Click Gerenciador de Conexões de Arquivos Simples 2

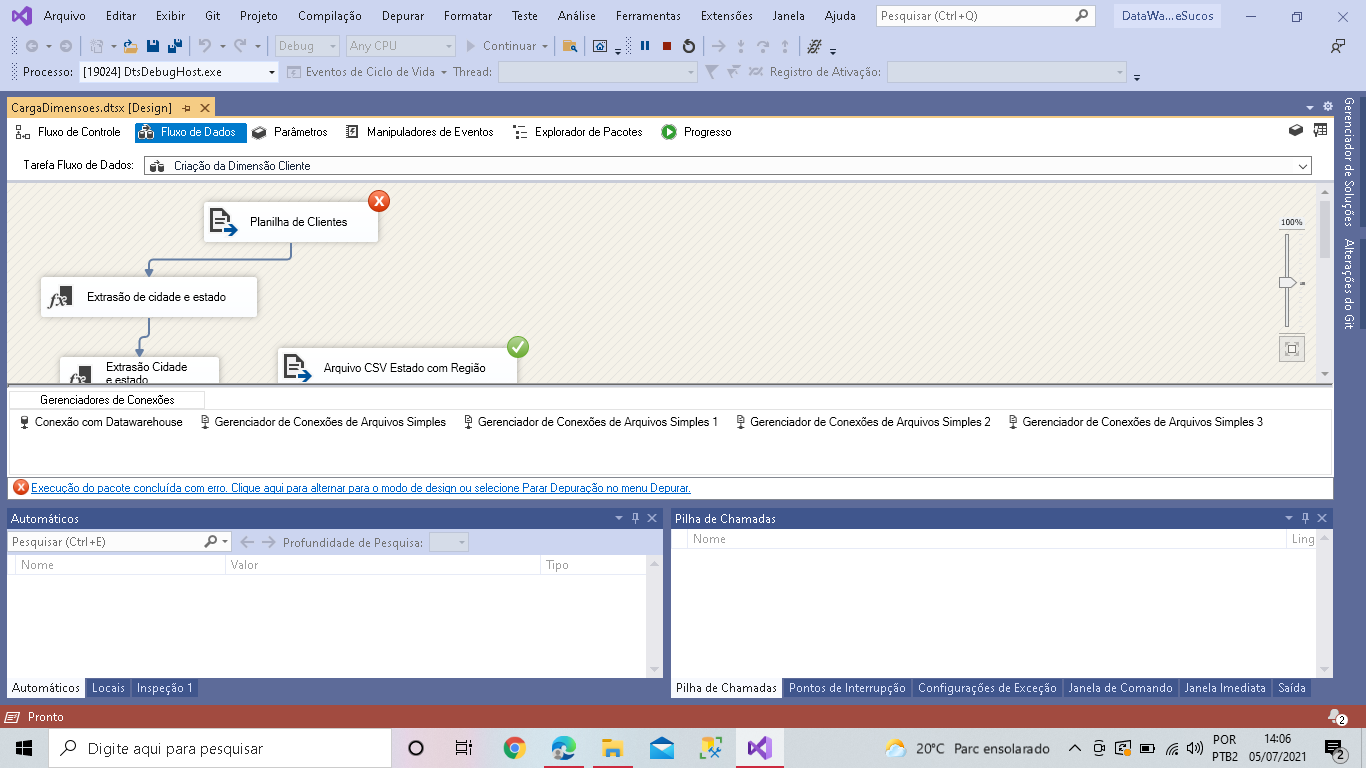863,422
